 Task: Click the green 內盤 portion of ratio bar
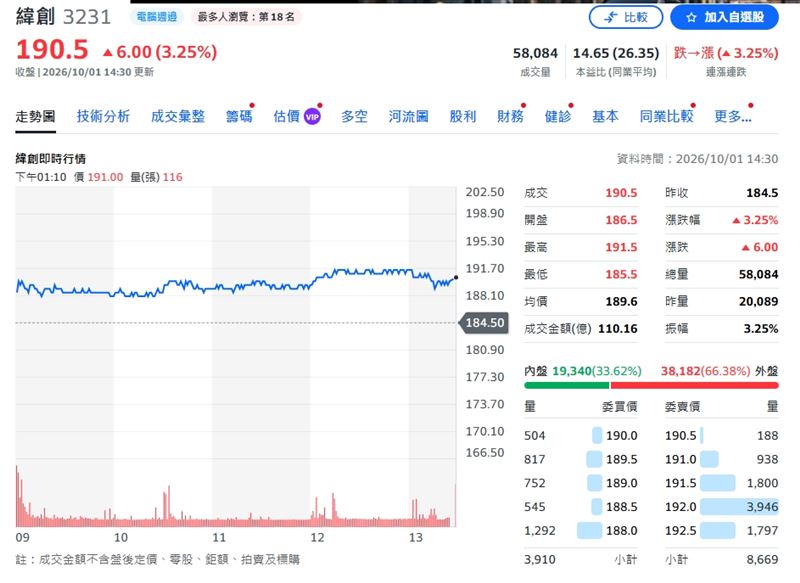(567, 385)
